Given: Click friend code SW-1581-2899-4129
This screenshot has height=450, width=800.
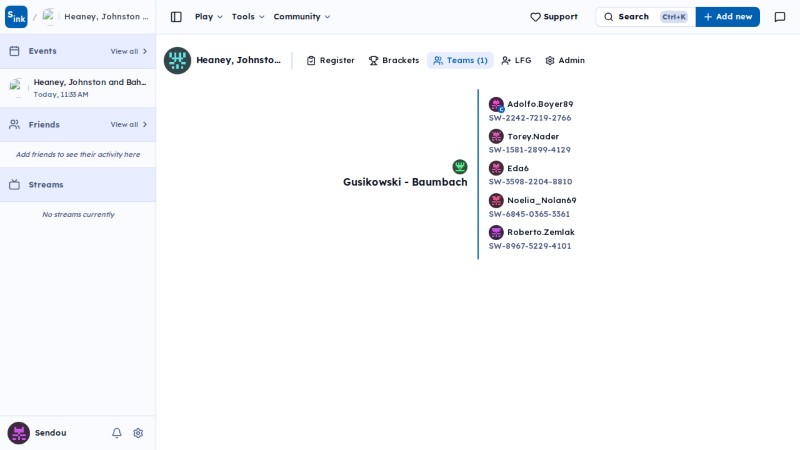Looking at the screenshot, I should [530, 150].
